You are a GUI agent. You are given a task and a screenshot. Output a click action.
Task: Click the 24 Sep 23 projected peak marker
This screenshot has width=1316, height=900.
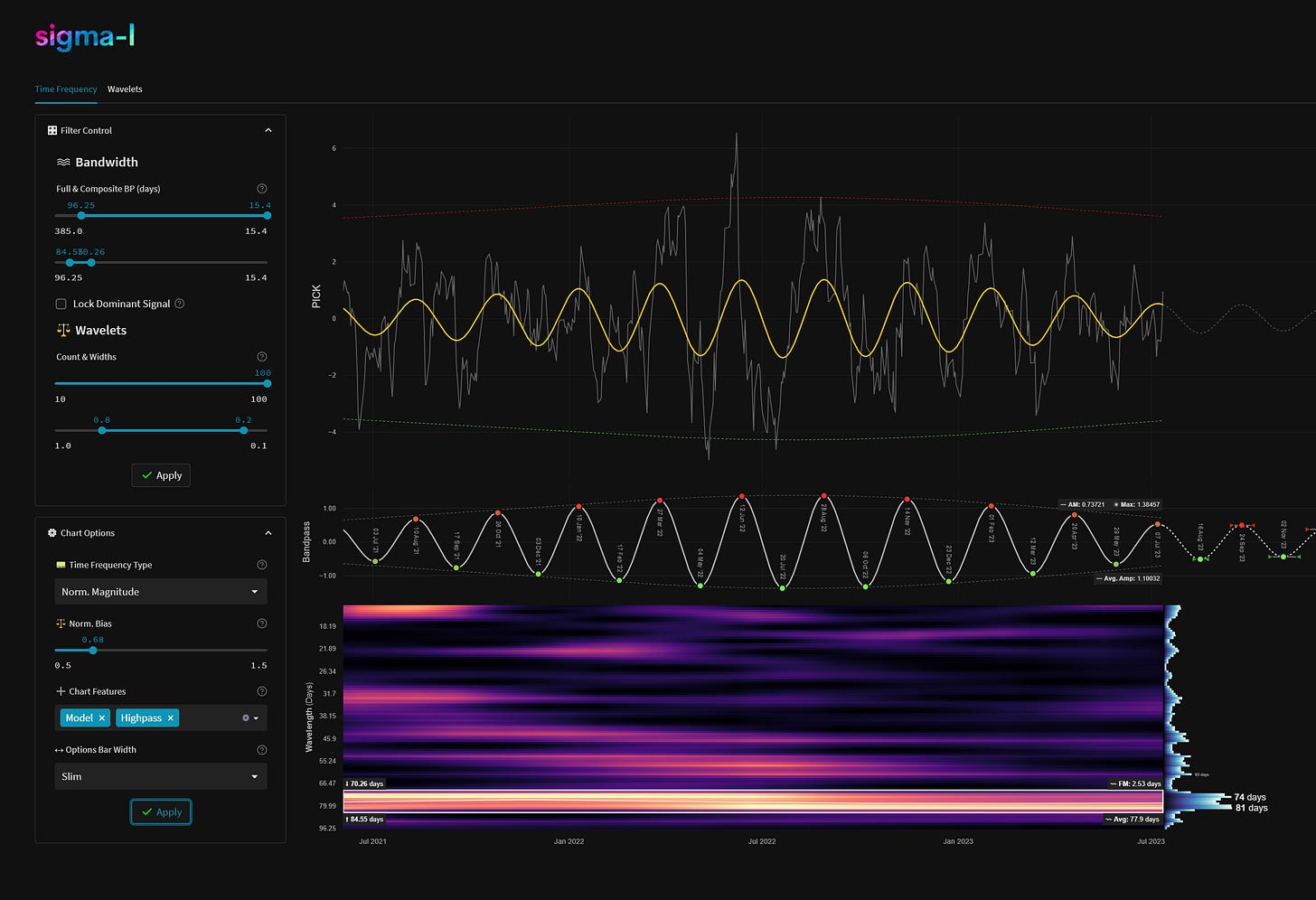click(1242, 525)
